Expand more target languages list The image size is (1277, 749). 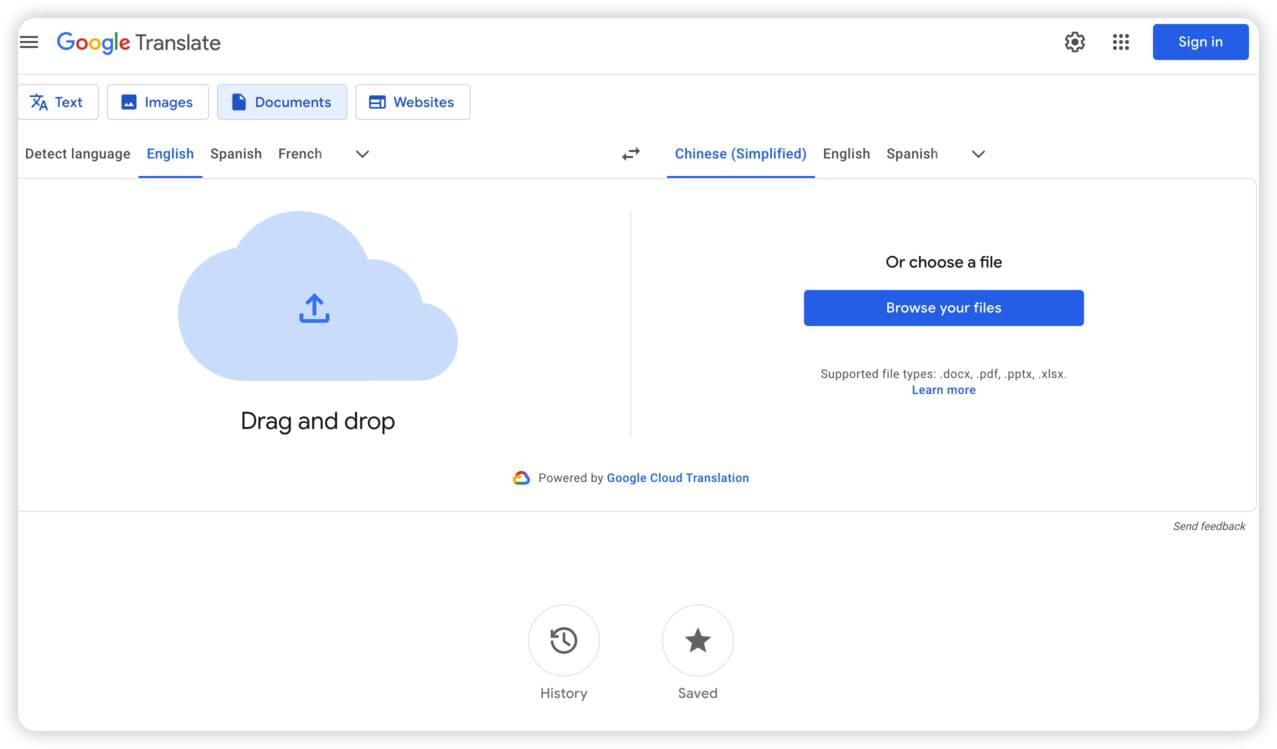click(x=979, y=154)
